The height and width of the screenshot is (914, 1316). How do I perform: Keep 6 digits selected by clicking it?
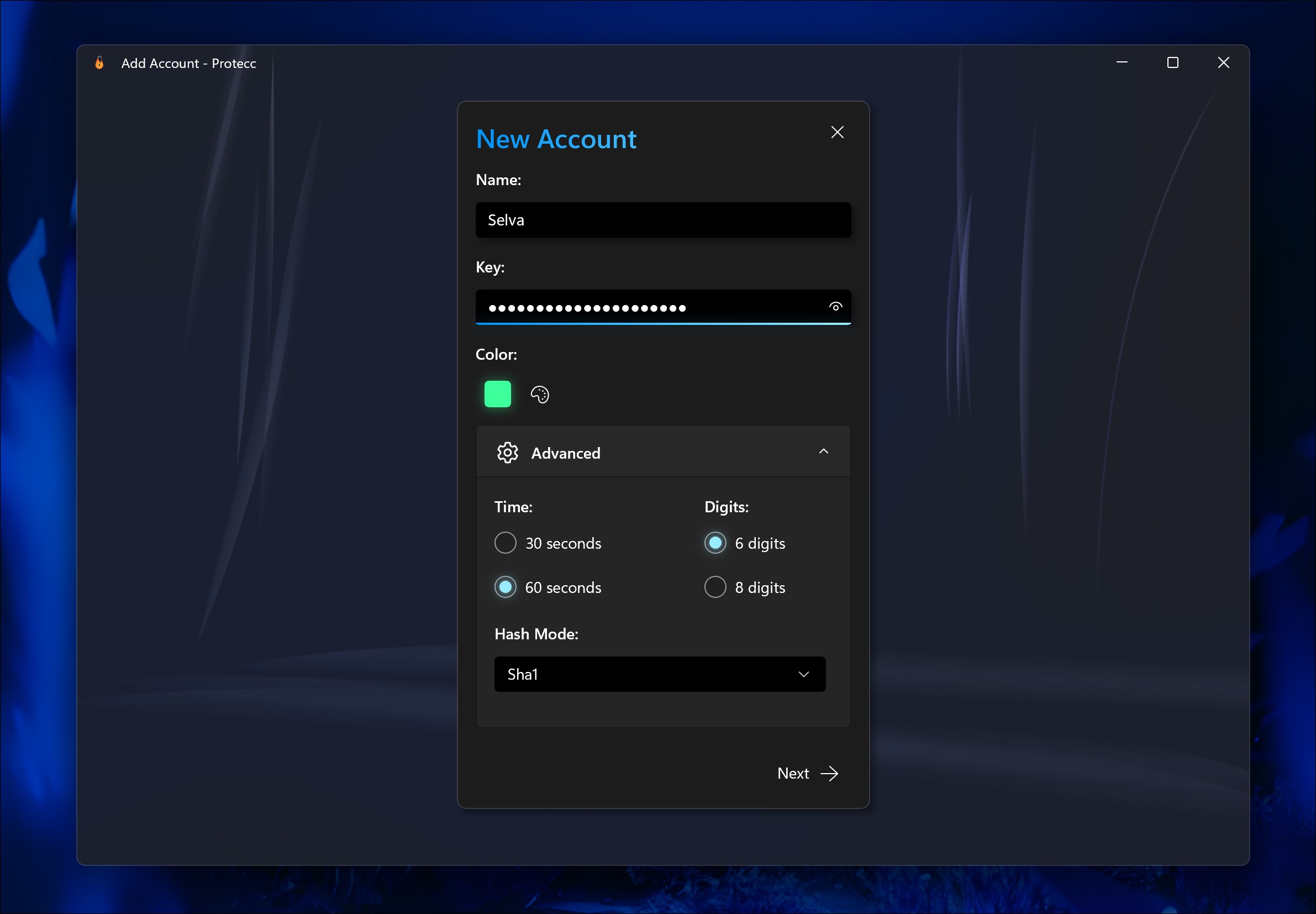(x=715, y=543)
